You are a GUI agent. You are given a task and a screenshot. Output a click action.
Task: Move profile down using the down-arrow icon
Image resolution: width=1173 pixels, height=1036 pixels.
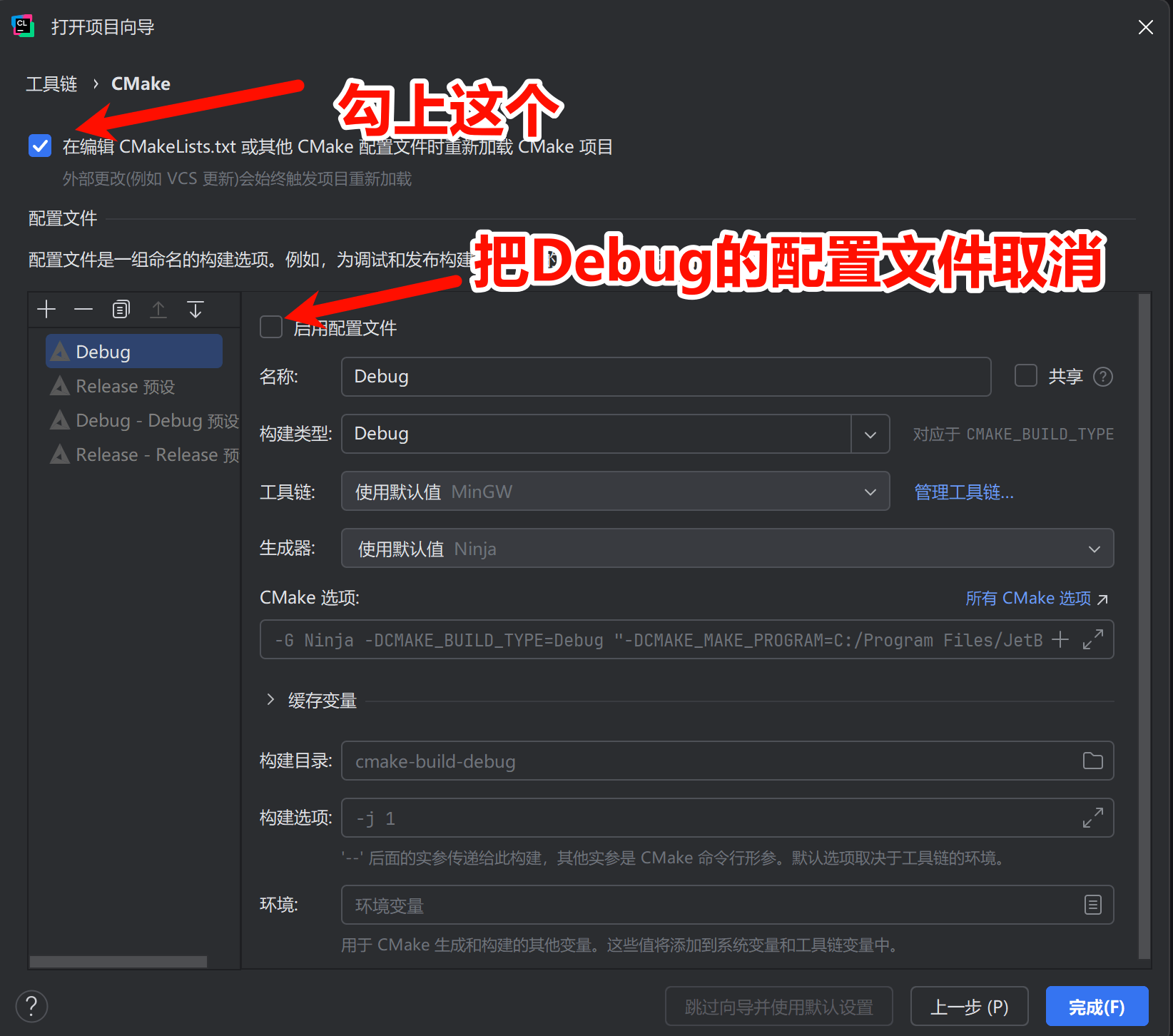click(x=195, y=309)
